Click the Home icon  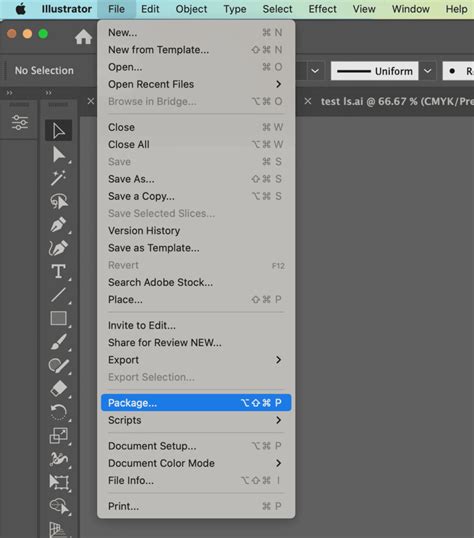[83, 37]
